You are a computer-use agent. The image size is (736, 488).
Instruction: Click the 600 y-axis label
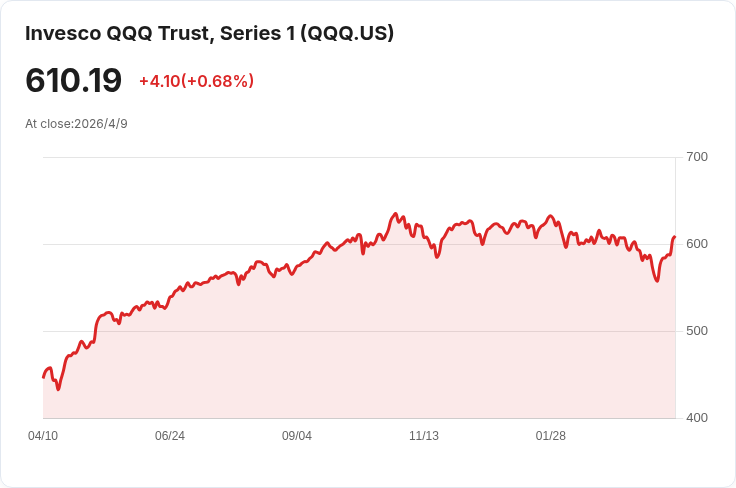pos(697,244)
